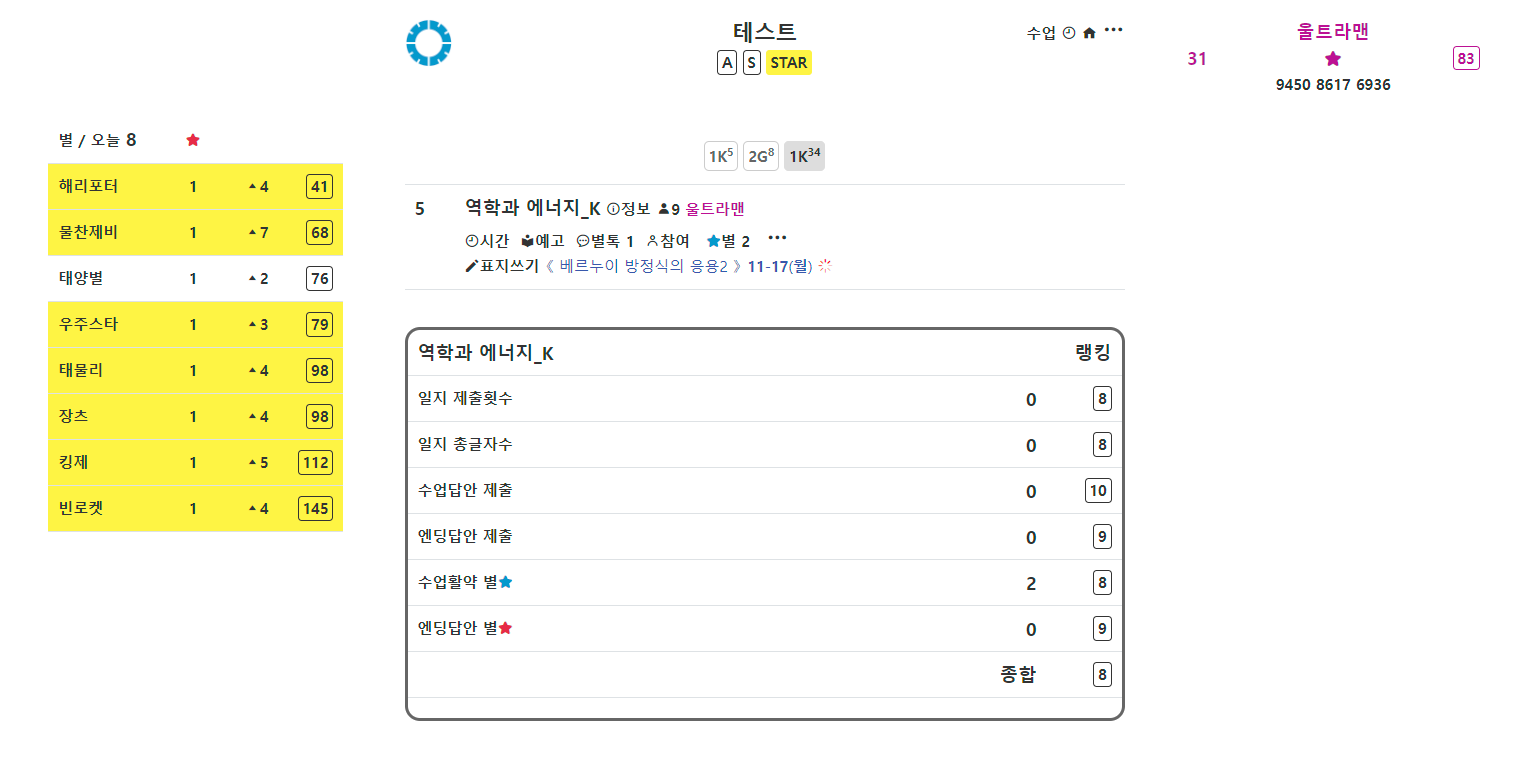Open the 베르누이 방정식의 응용2 link
The width and height of the screenshot is (1529, 782).
643,266
